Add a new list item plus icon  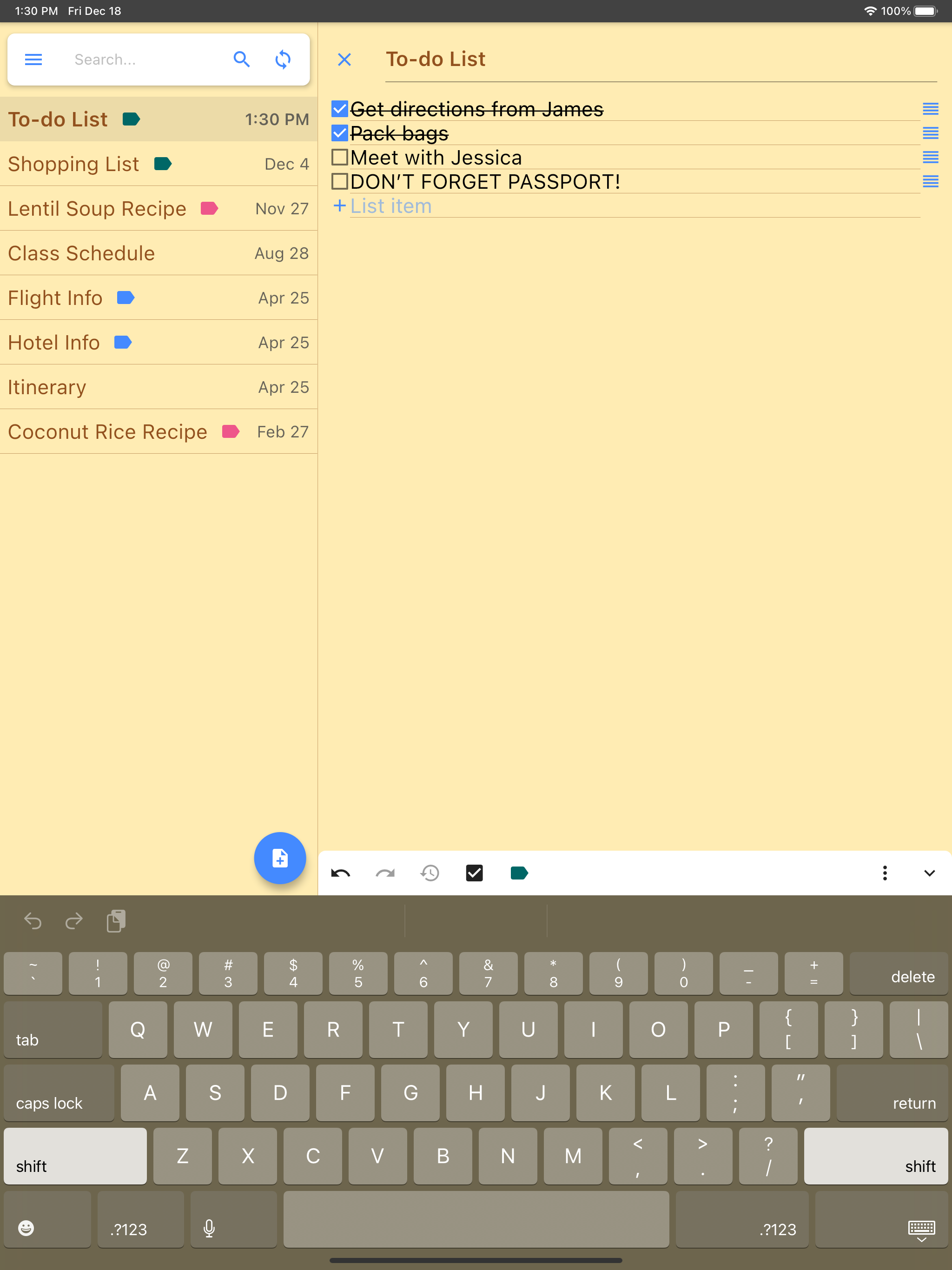[340, 205]
